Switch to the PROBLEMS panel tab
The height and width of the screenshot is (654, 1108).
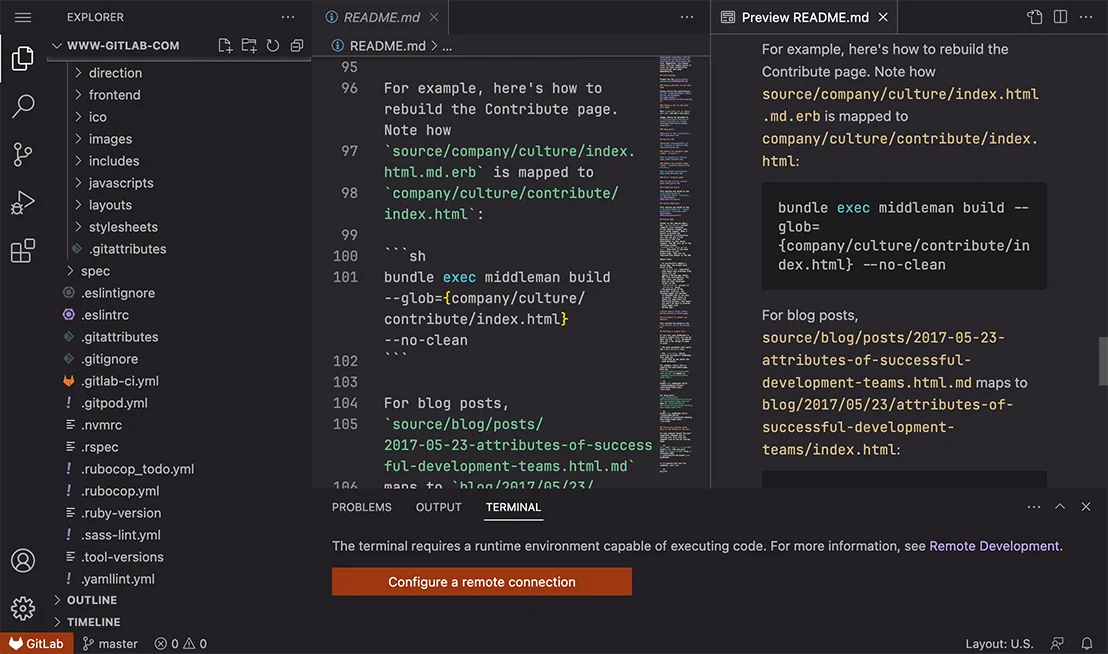point(362,507)
